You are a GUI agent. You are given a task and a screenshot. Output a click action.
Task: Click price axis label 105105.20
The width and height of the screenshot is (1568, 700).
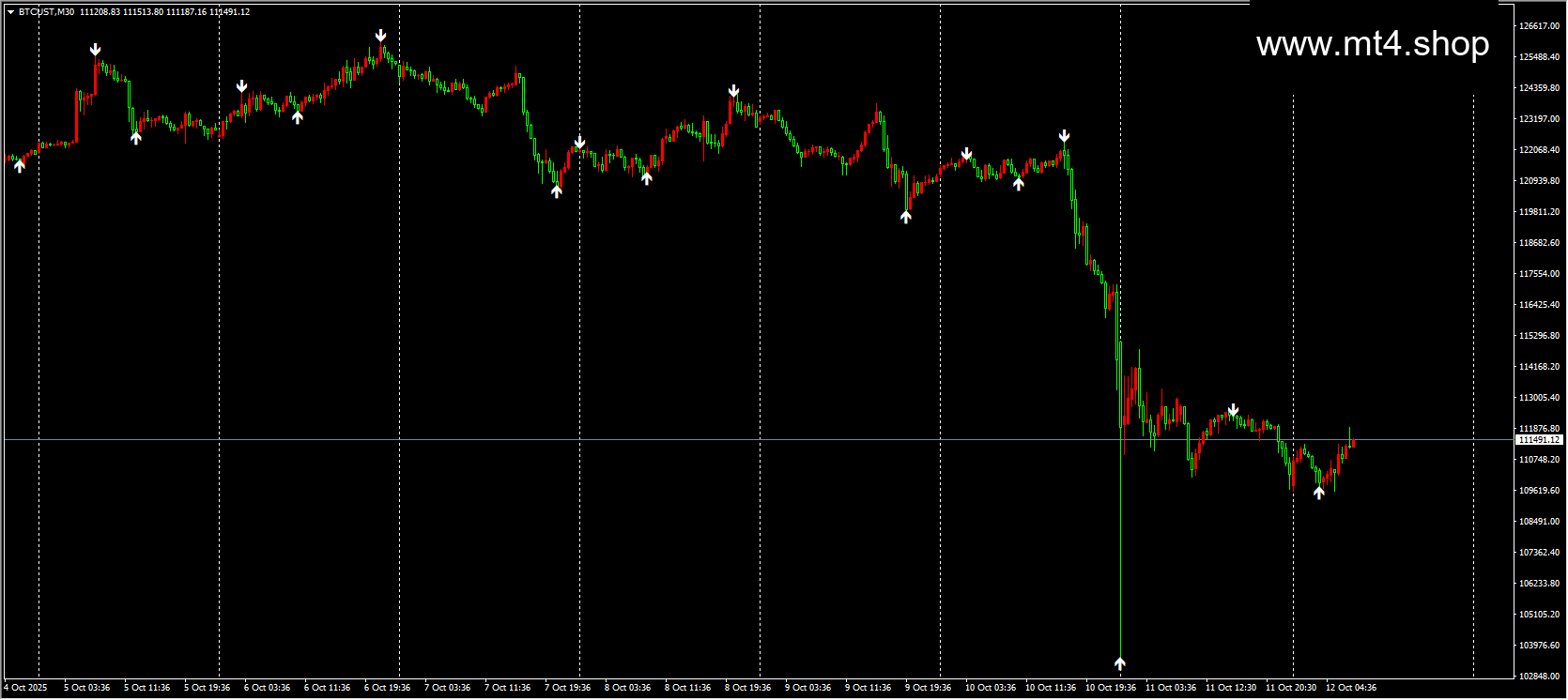pos(1540,615)
